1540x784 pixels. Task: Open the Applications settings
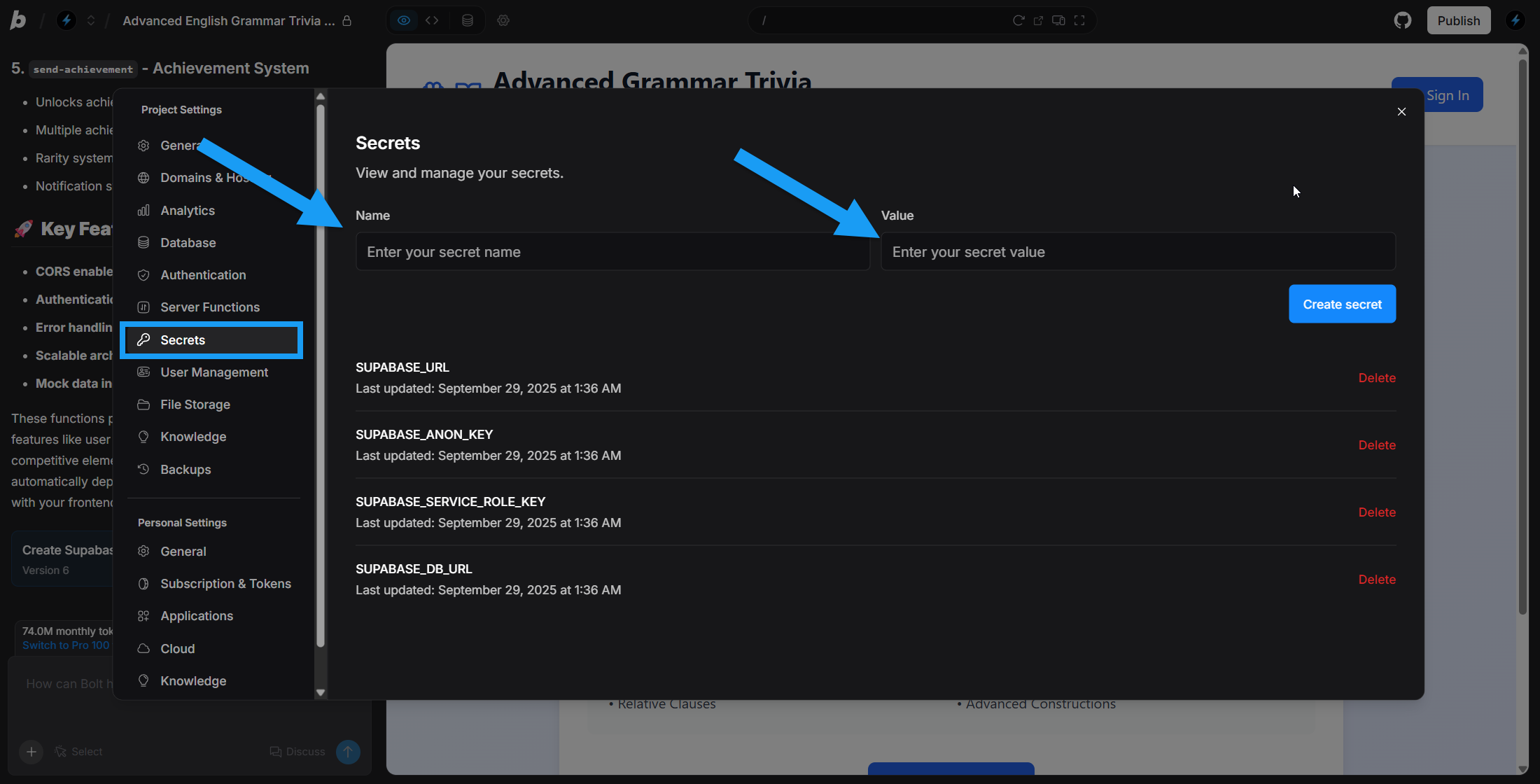tap(213, 615)
